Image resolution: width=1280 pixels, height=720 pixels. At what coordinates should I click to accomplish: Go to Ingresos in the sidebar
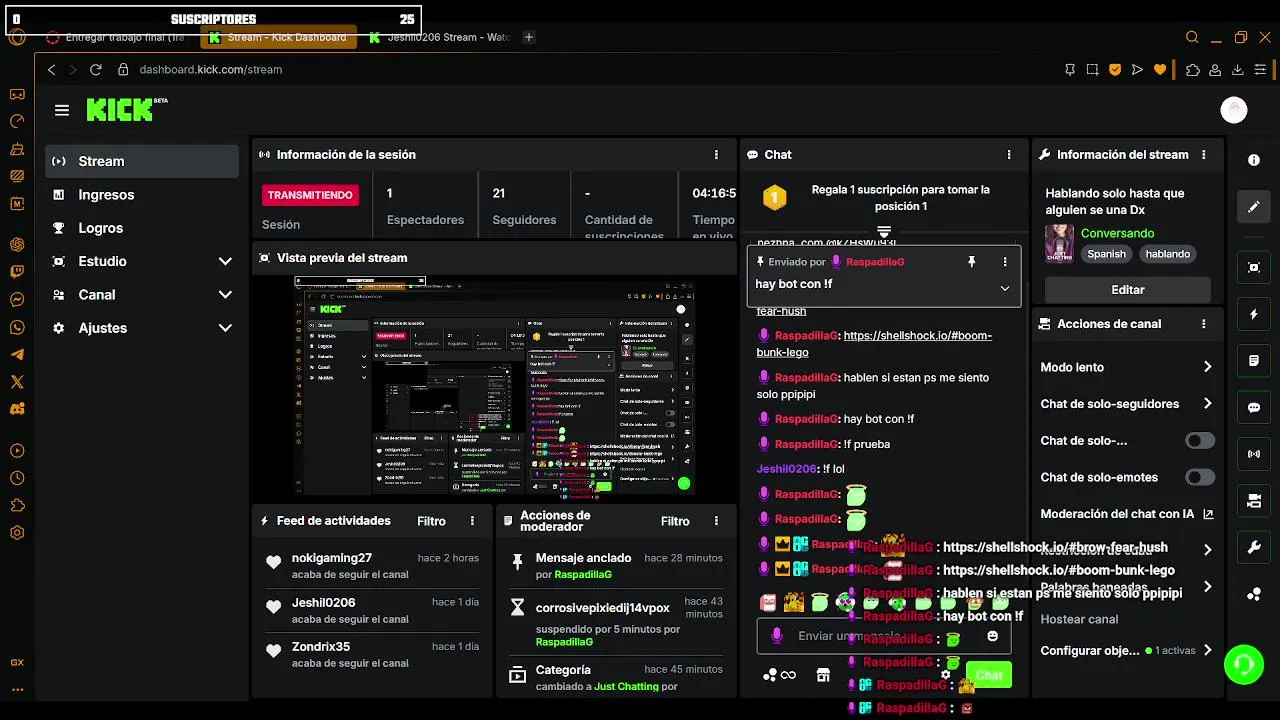click(142, 195)
